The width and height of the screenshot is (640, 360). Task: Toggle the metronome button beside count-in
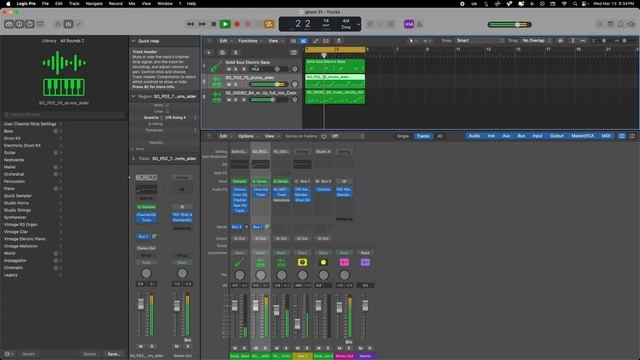coord(420,24)
